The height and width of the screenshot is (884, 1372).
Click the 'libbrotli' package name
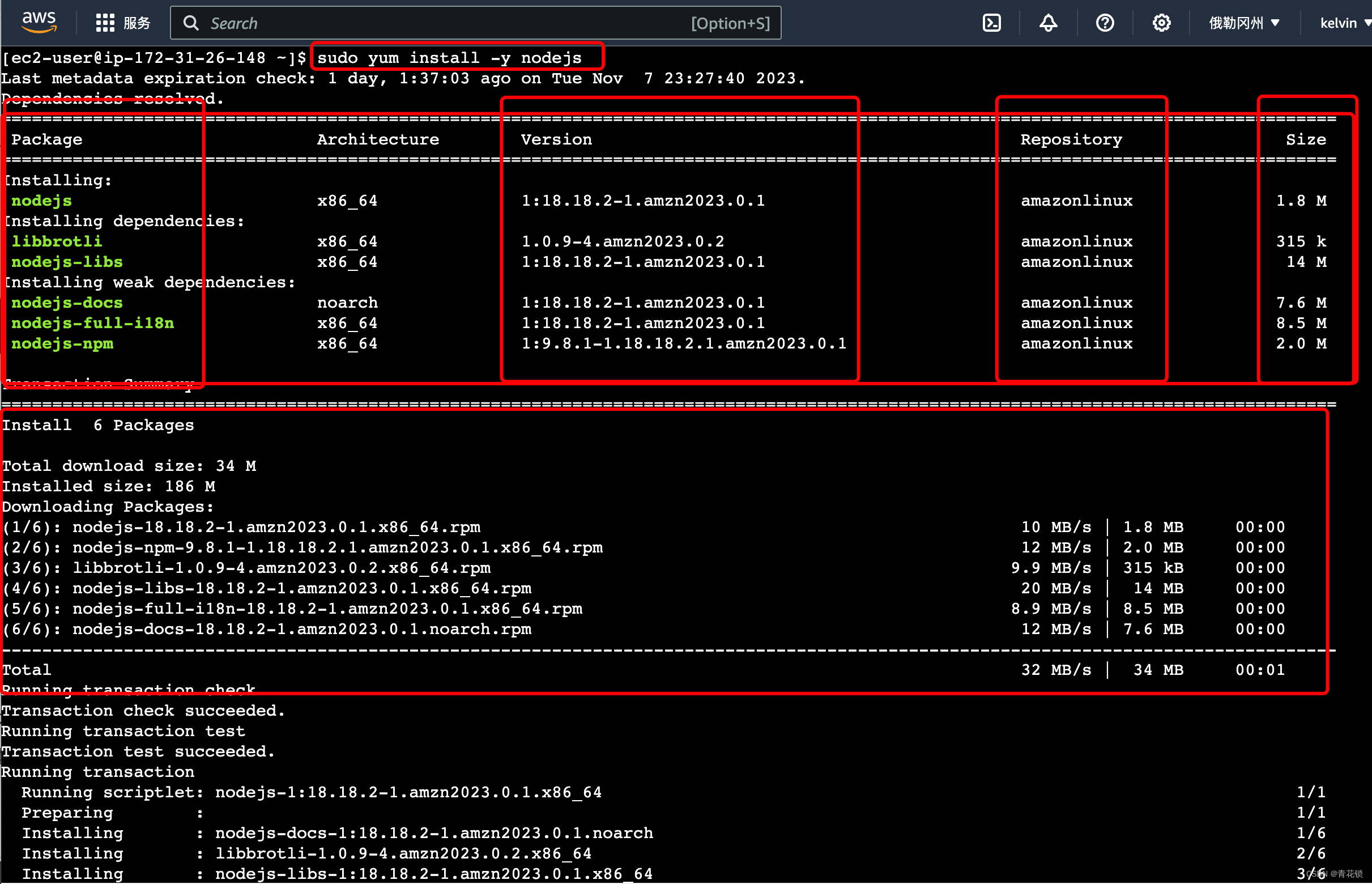[57, 241]
